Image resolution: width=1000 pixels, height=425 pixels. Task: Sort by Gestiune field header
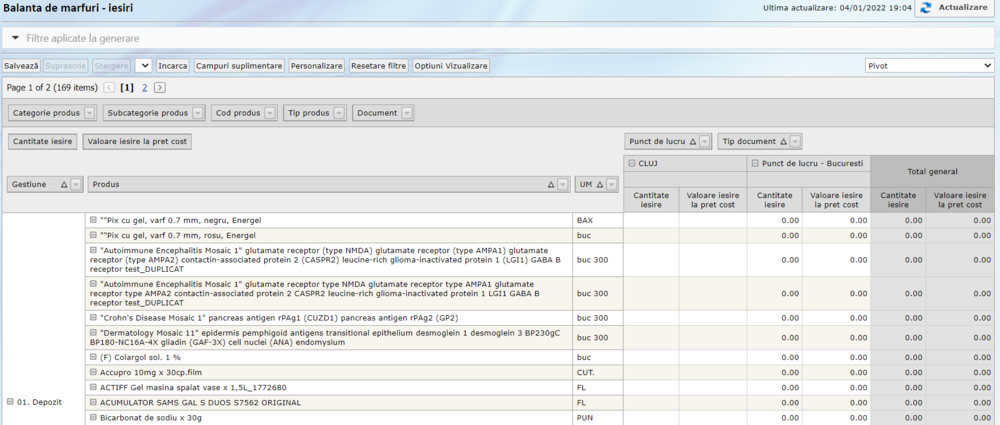pyautogui.click(x=34, y=184)
